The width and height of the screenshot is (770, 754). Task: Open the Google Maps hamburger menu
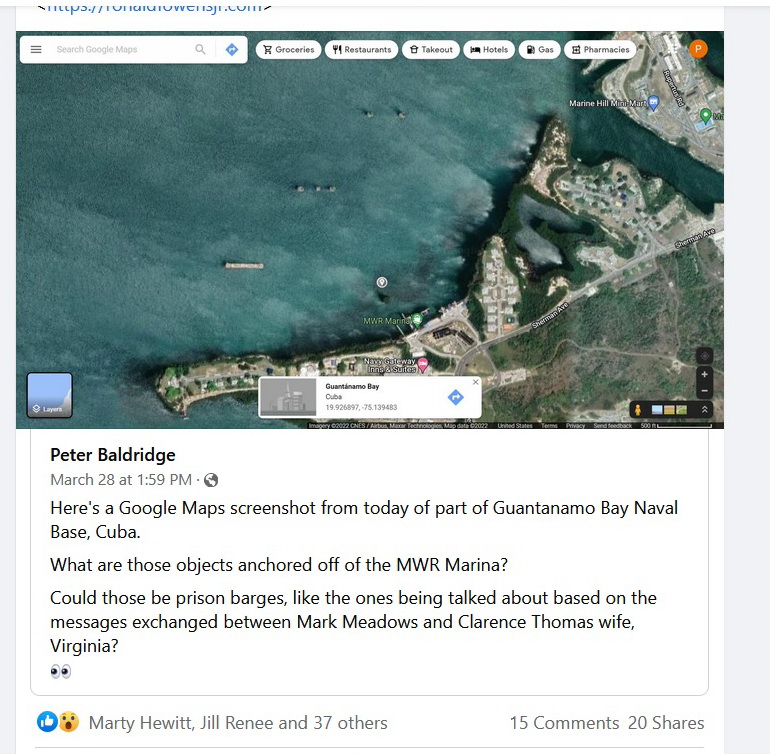pyautogui.click(x=36, y=50)
